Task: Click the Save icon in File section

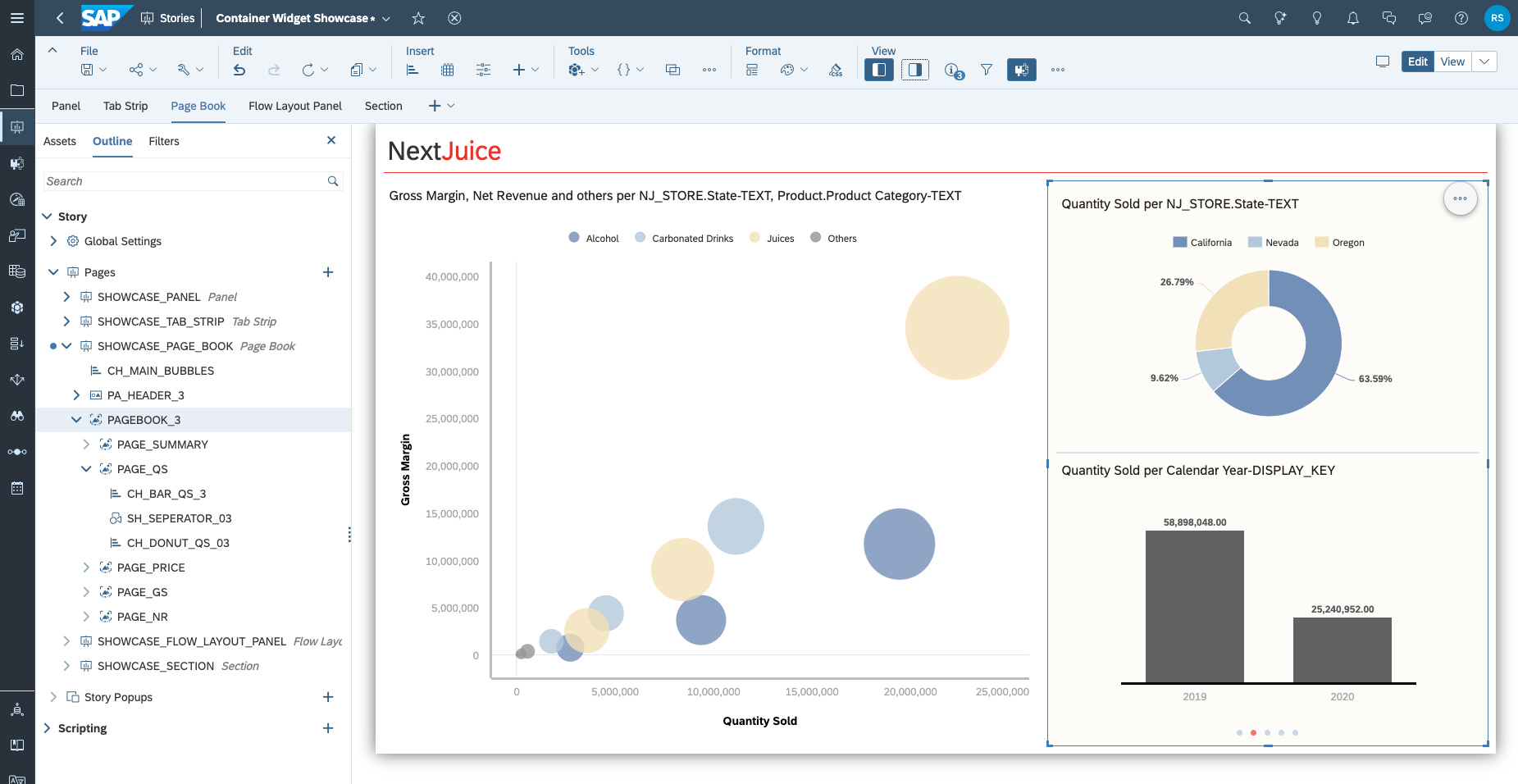Action: [88, 70]
